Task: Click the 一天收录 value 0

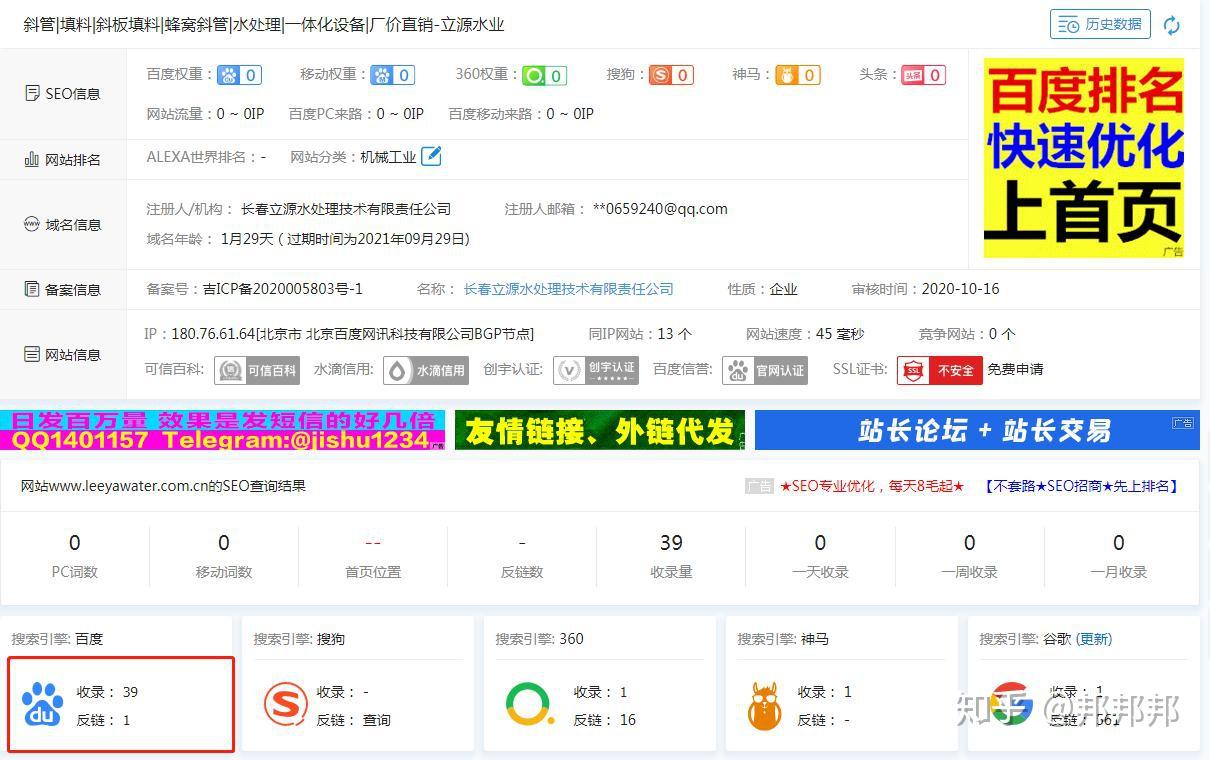Action: coord(820,543)
